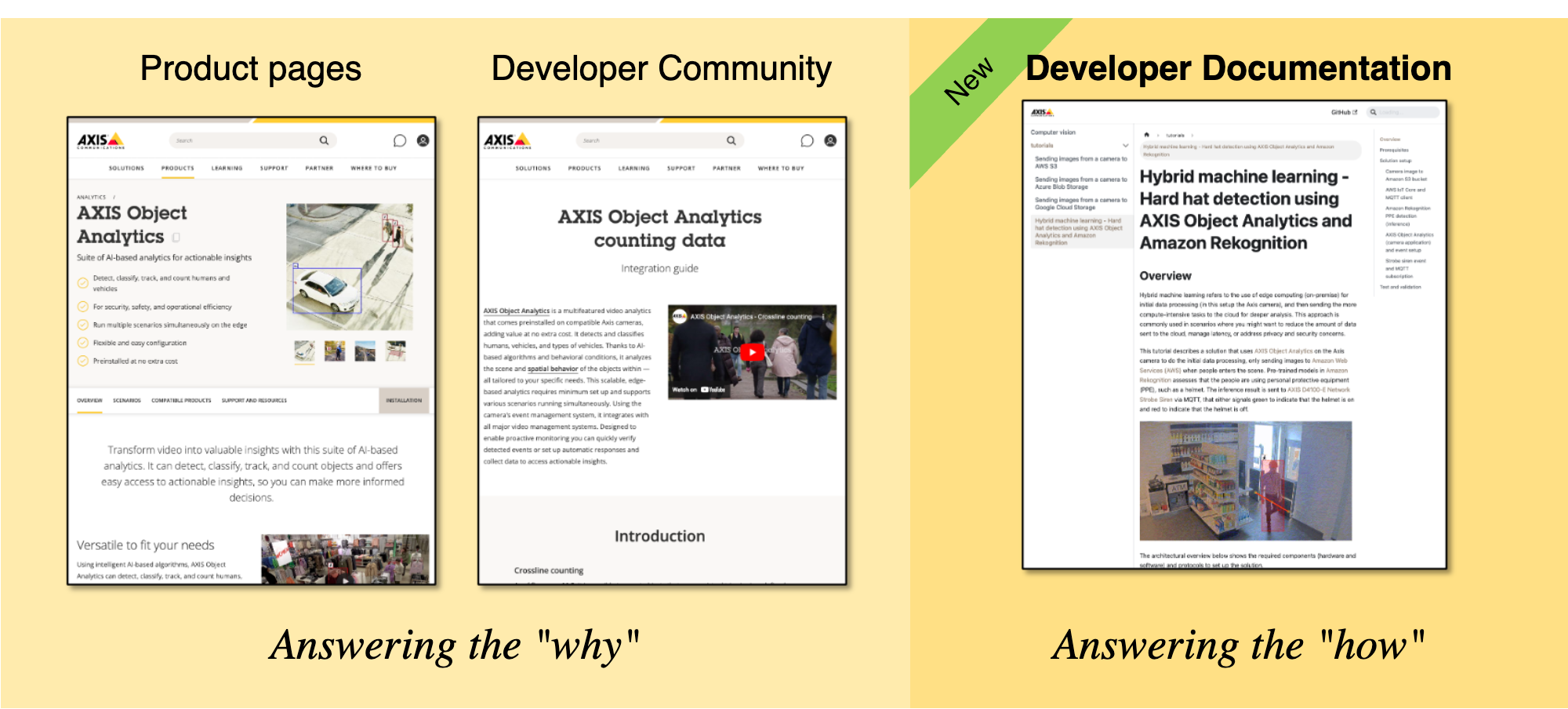The width and height of the screenshot is (1568, 709).
Task: Jump to Test and validation in contents
Action: pyautogui.click(x=1400, y=287)
